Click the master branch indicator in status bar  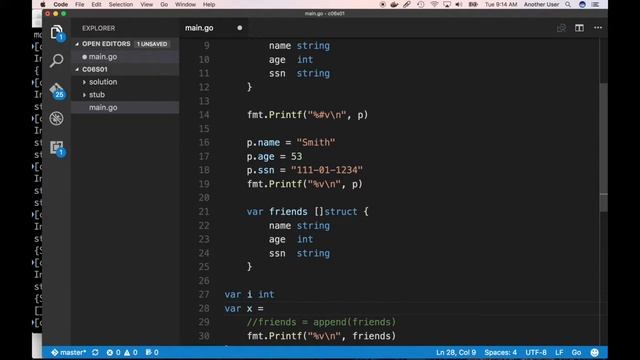point(69,352)
